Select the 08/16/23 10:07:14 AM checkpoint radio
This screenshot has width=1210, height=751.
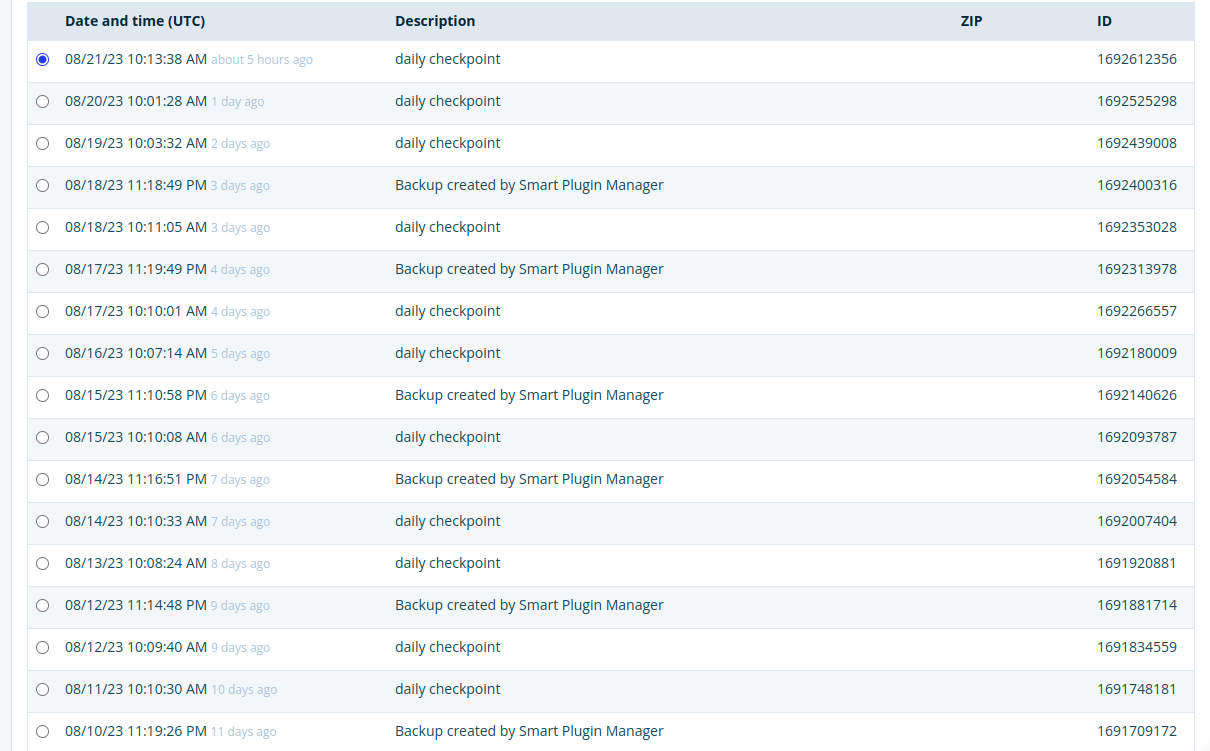42,354
